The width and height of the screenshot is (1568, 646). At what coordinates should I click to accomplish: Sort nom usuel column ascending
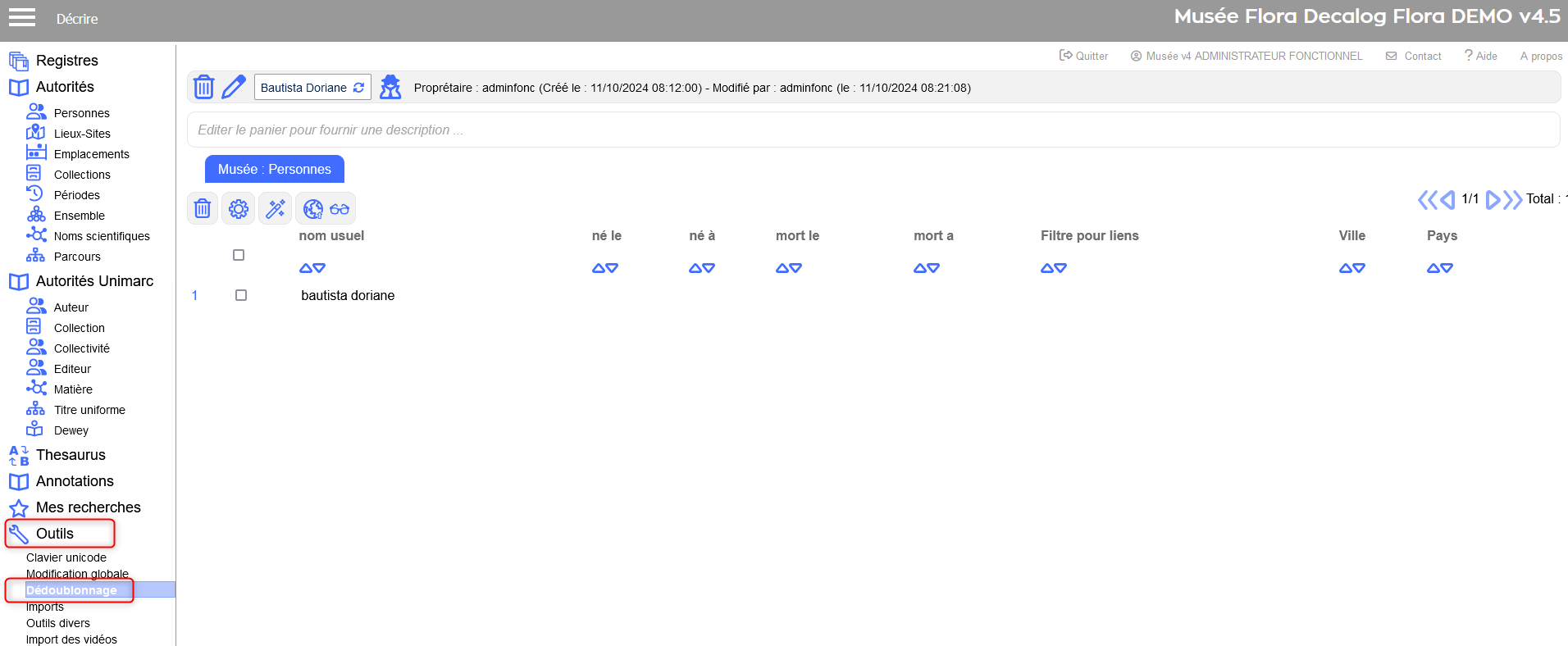point(306,268)
